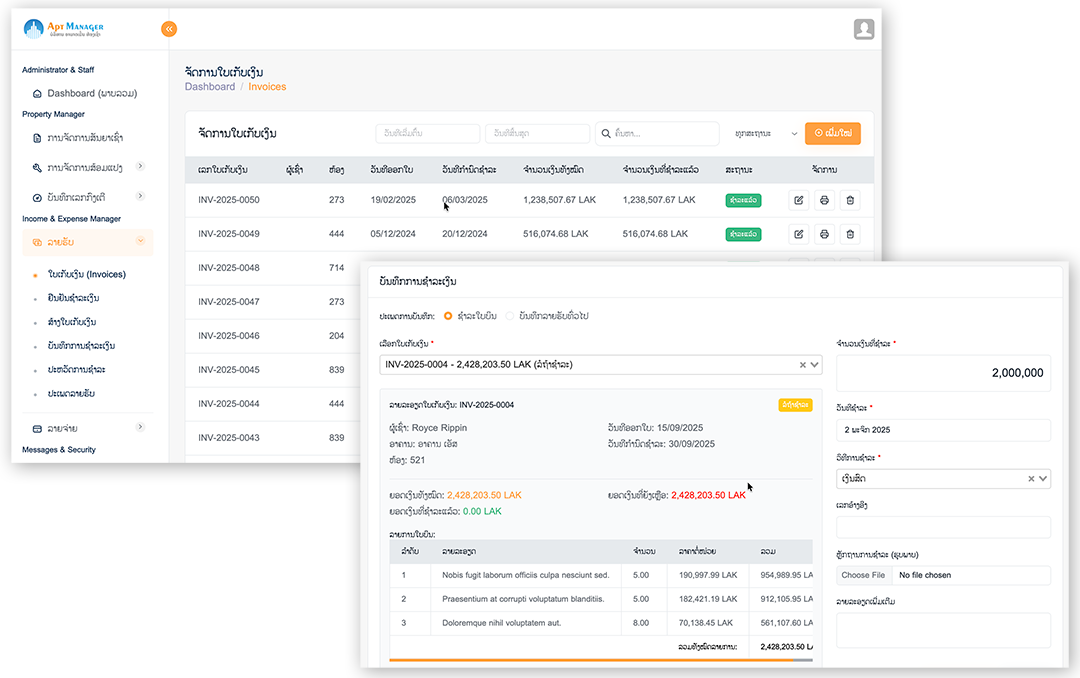Click the Dashboard breadcrumb link
The image size is (1080, 678).
tap(210, 87)
